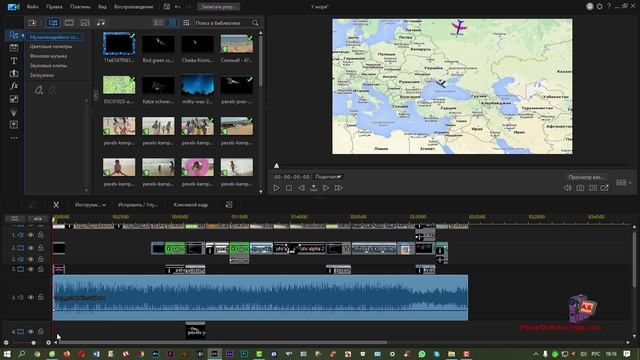This screenshot has width=640, height=360.
Task: Show hidden system tray icons
Action: click(x=536, y=353)
